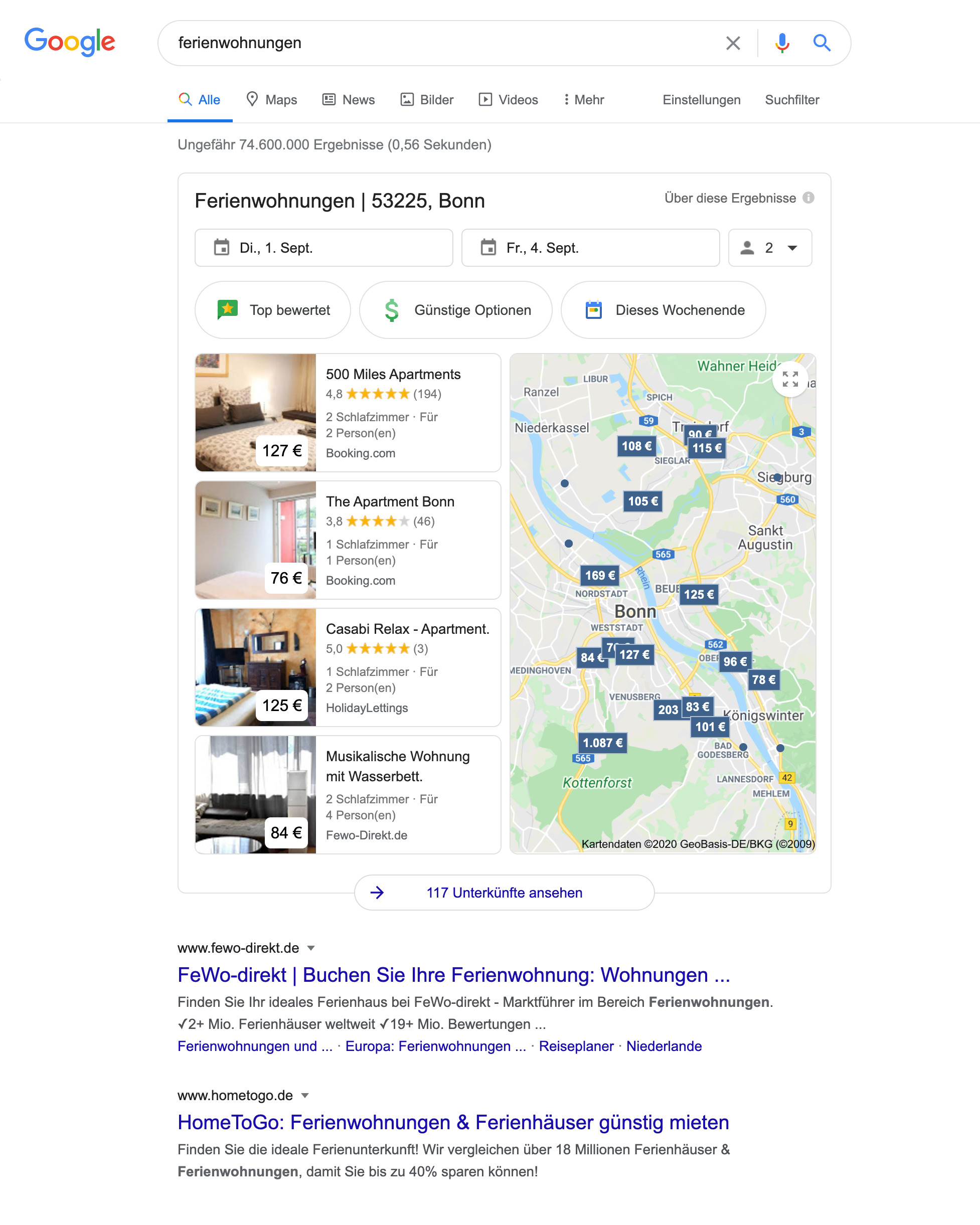This screenshot has height=1225, width=980.
Task: Expand options arrow next to www.hometogo.de
Action: (305, 1096)
